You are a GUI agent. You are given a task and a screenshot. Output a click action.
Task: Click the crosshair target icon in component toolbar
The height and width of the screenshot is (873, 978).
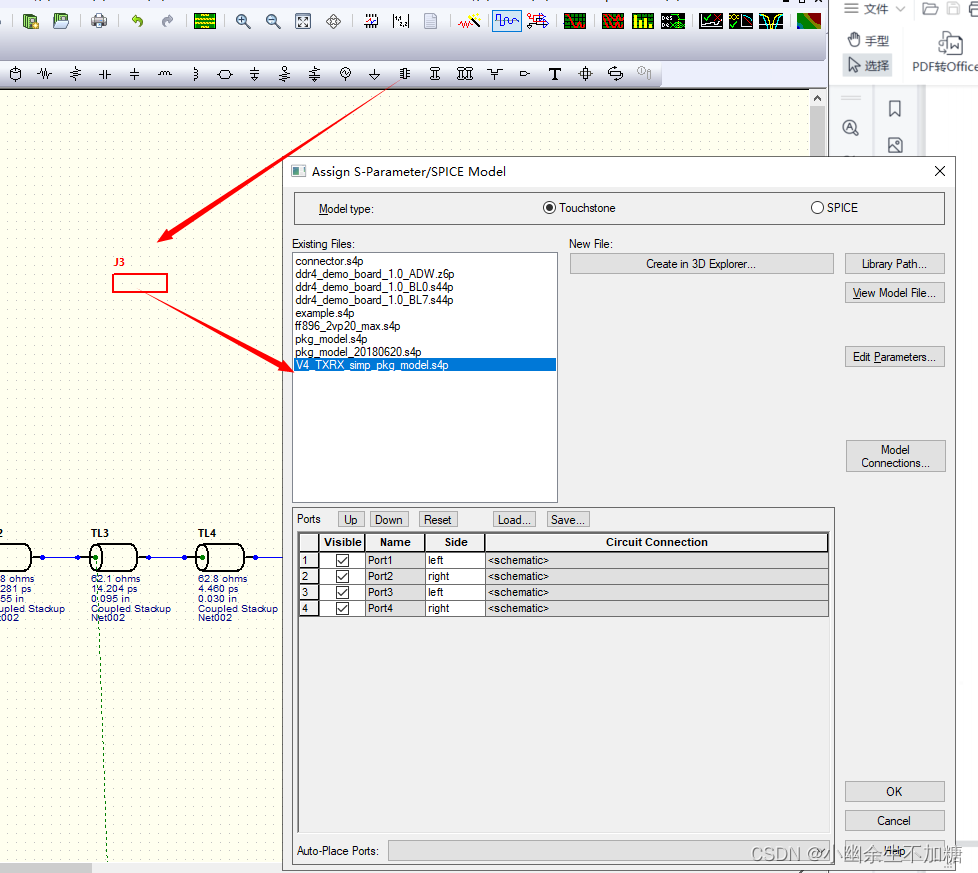coord(585,74)
